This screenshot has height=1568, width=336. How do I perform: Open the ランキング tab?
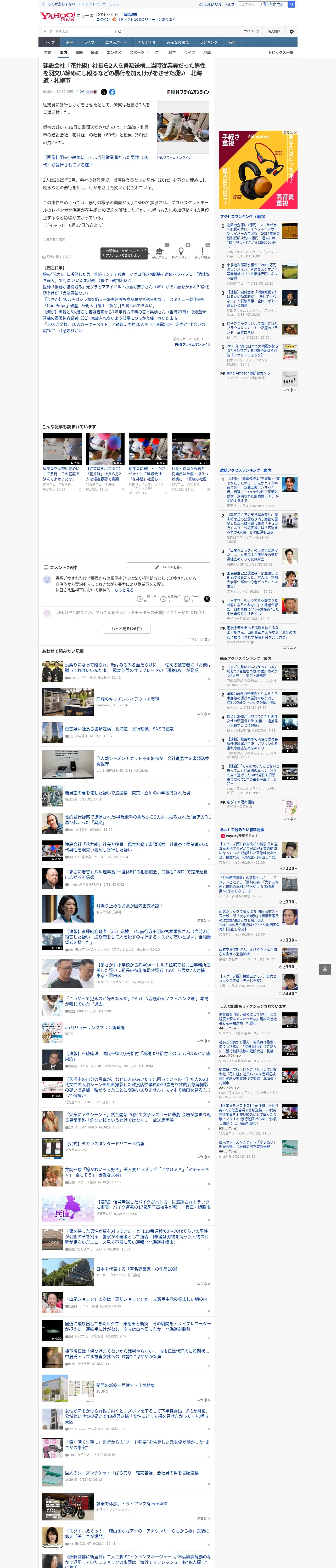pos(209,43)
